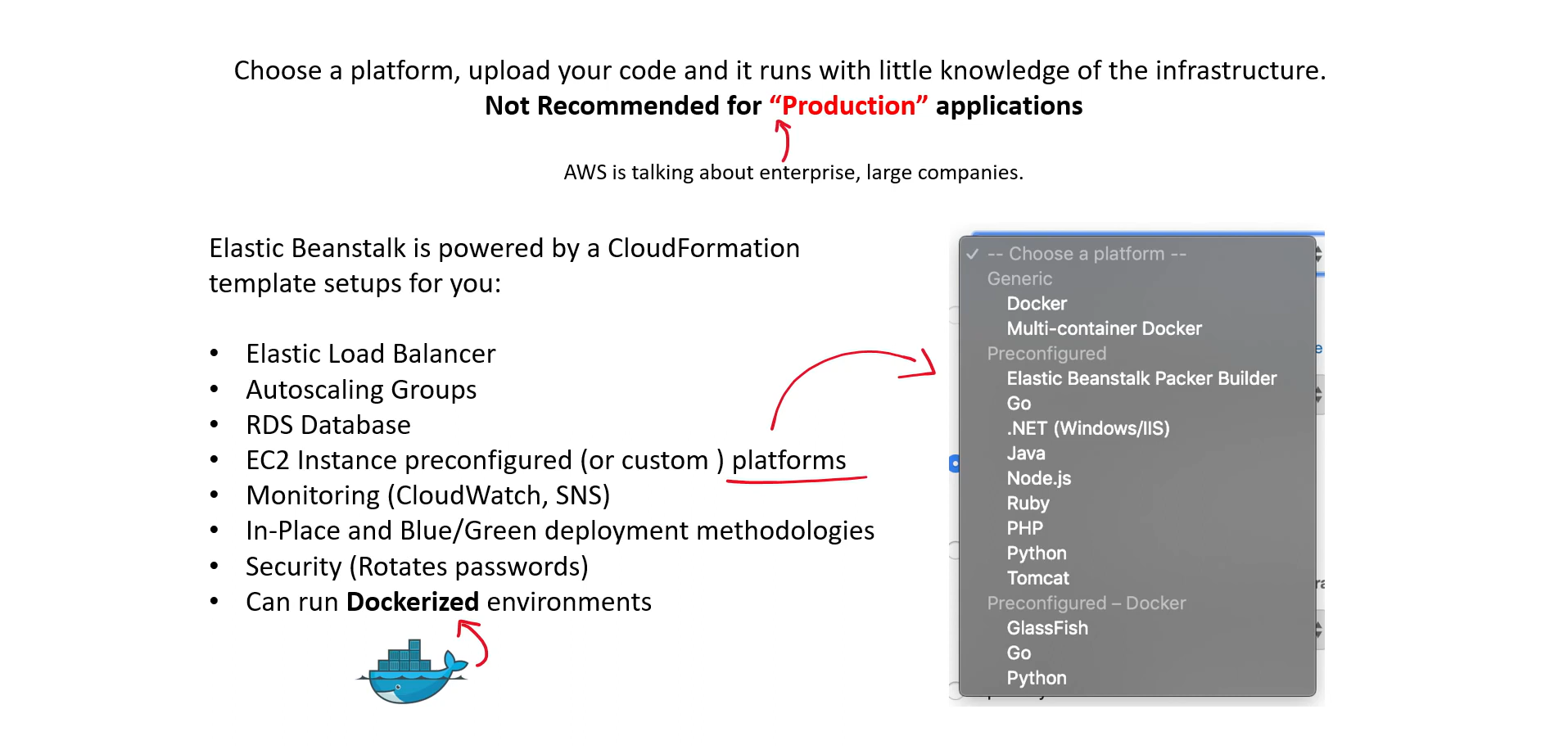
Task: Click the 'Elastic Load Balancer' bullet
Action: click(x=371, y=354)
